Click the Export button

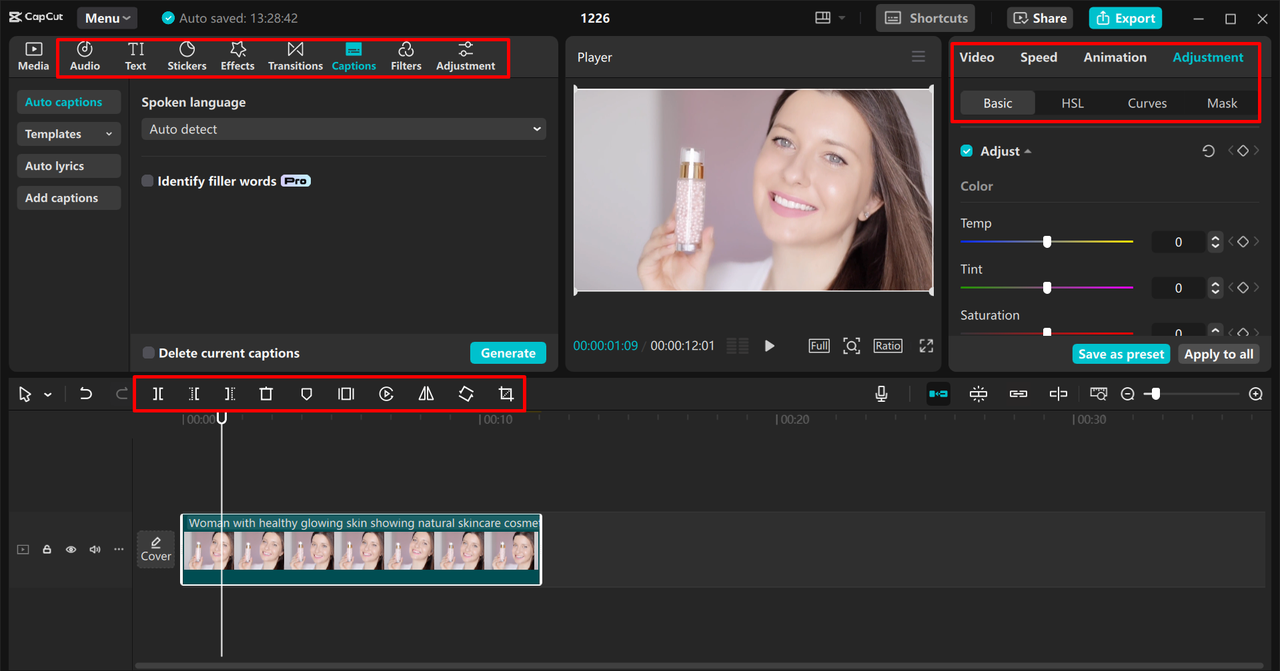click(x=1125, y=18)
